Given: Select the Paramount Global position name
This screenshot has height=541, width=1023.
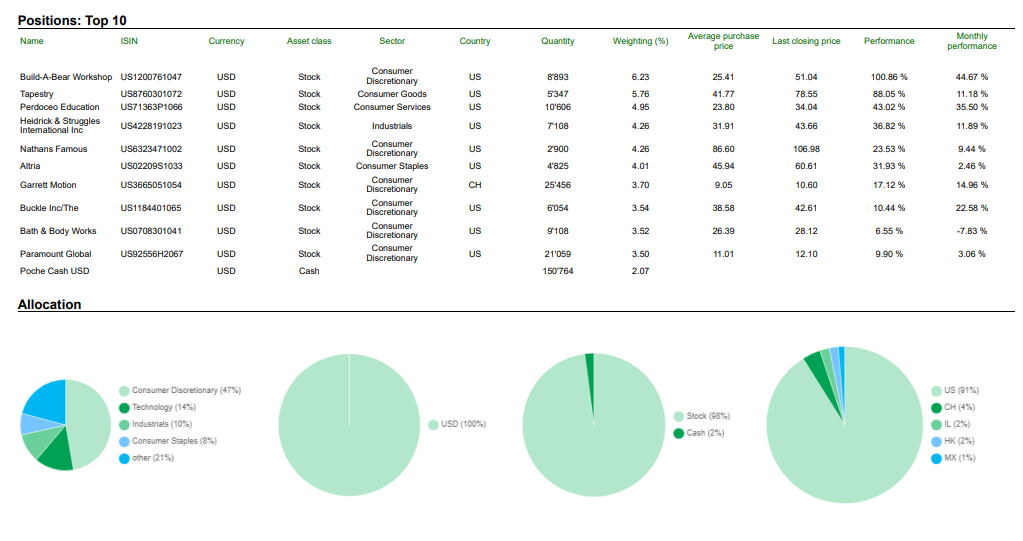Looking at the screenshot, I should 55,254.
